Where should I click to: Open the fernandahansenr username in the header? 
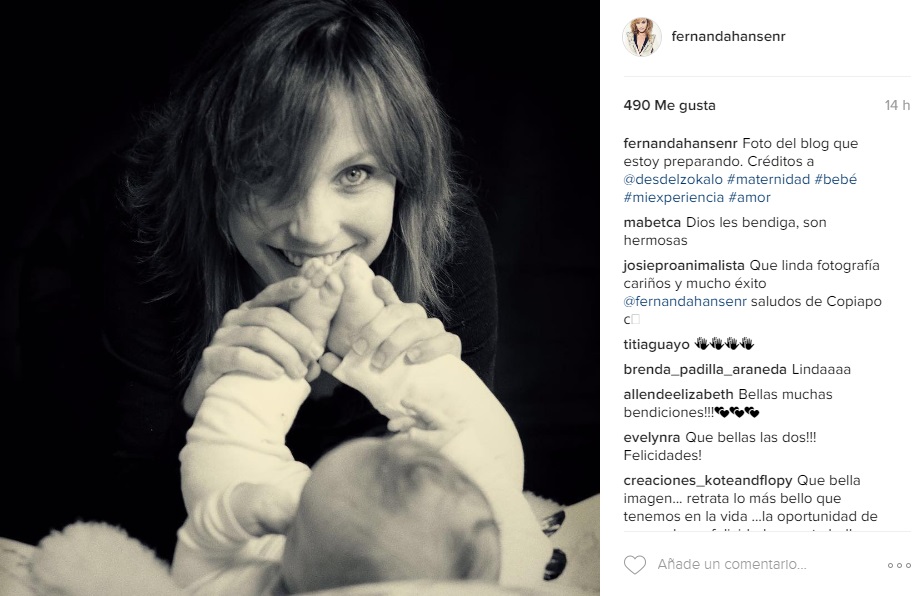[x=728, y=36]
